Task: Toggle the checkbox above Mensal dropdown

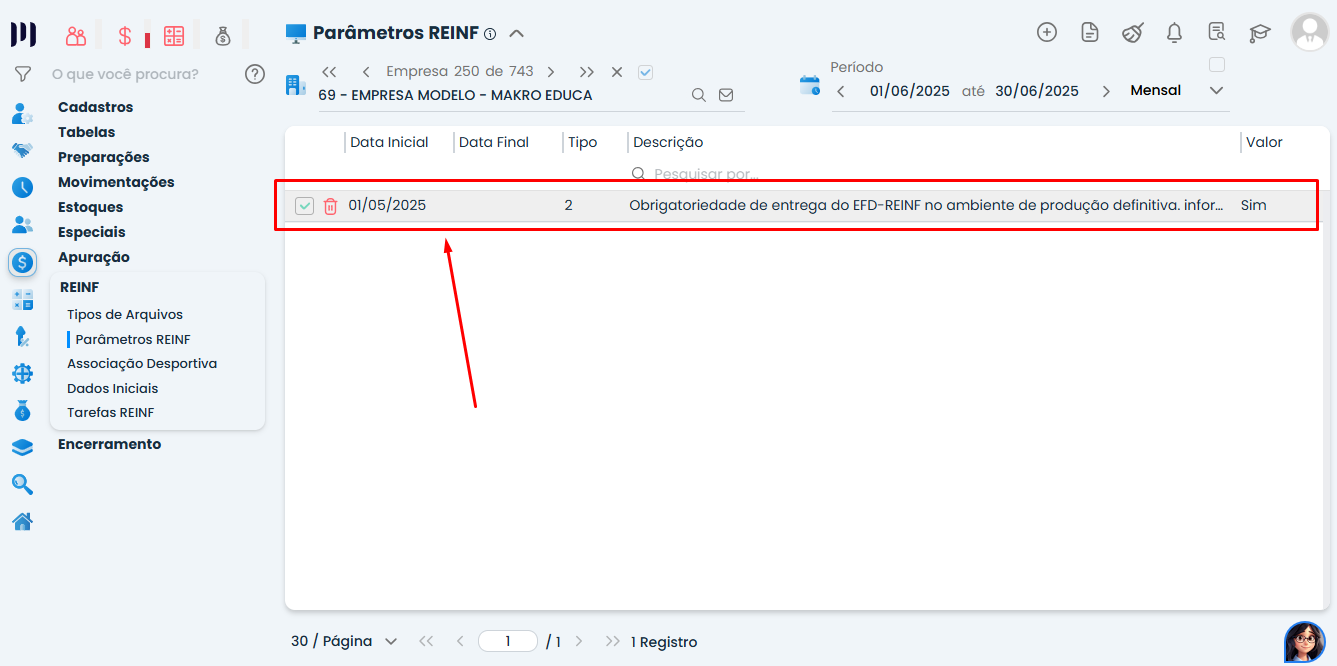Action: tap(1217, 65)
